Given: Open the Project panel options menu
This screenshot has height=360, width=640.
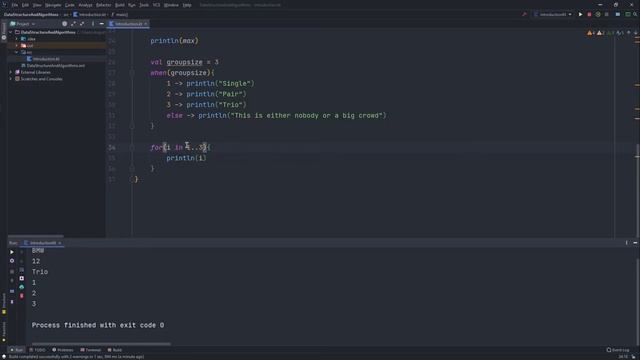Looking at the screenshot, I should 93,24.
